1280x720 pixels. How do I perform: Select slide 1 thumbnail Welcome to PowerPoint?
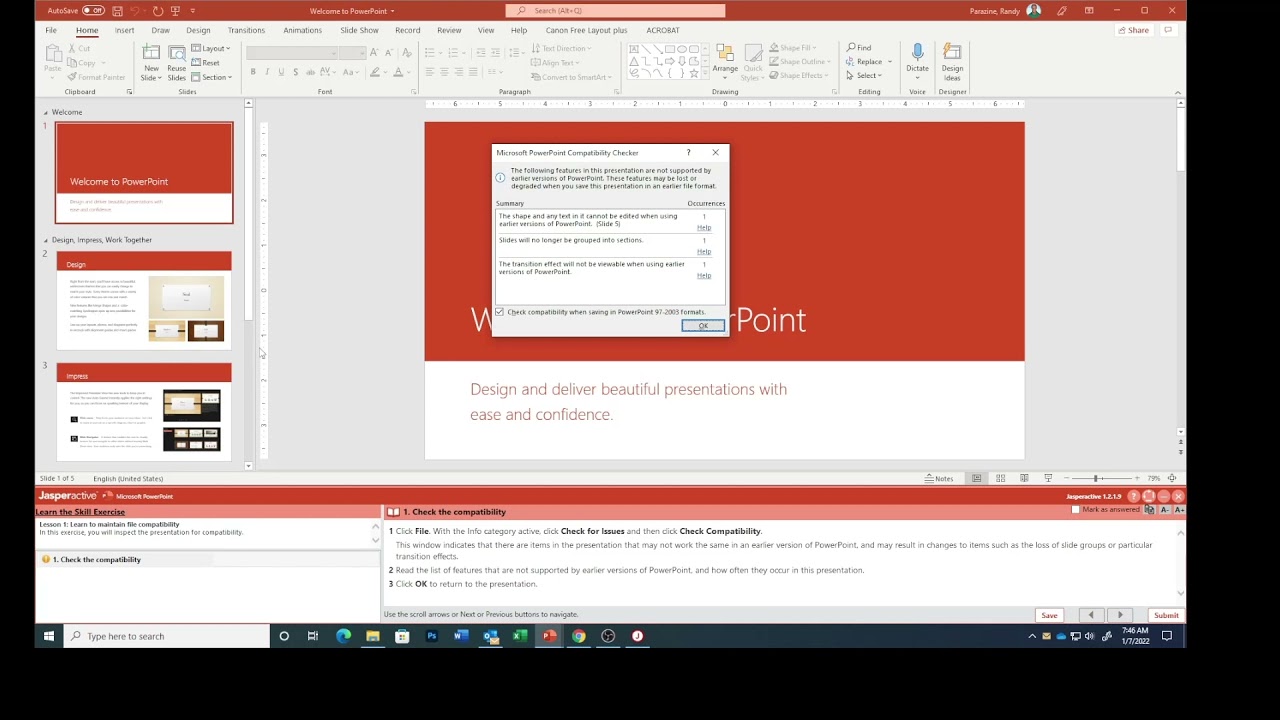144,173
